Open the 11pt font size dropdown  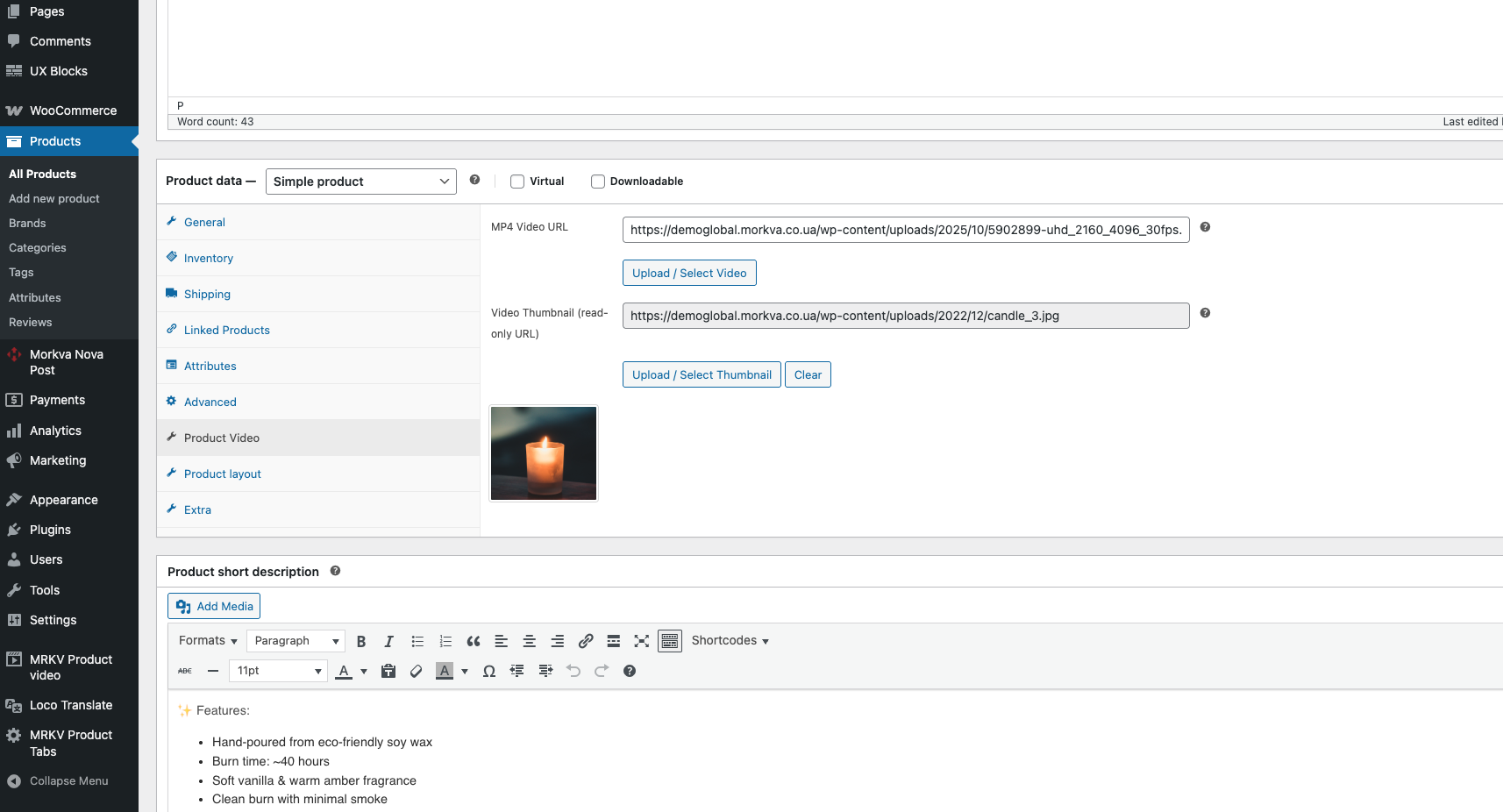(278, 671)
